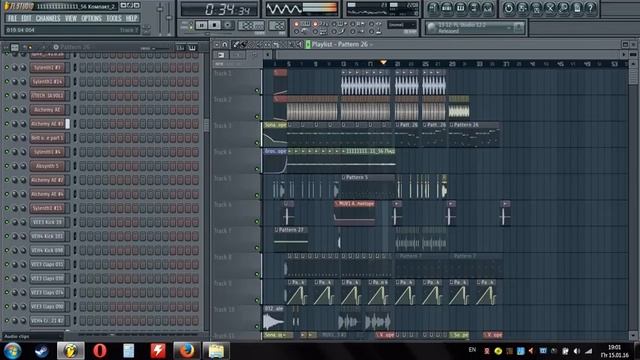640x360 pixels.
Task: Open the TOOLS menu
Action: pos(114,18)
